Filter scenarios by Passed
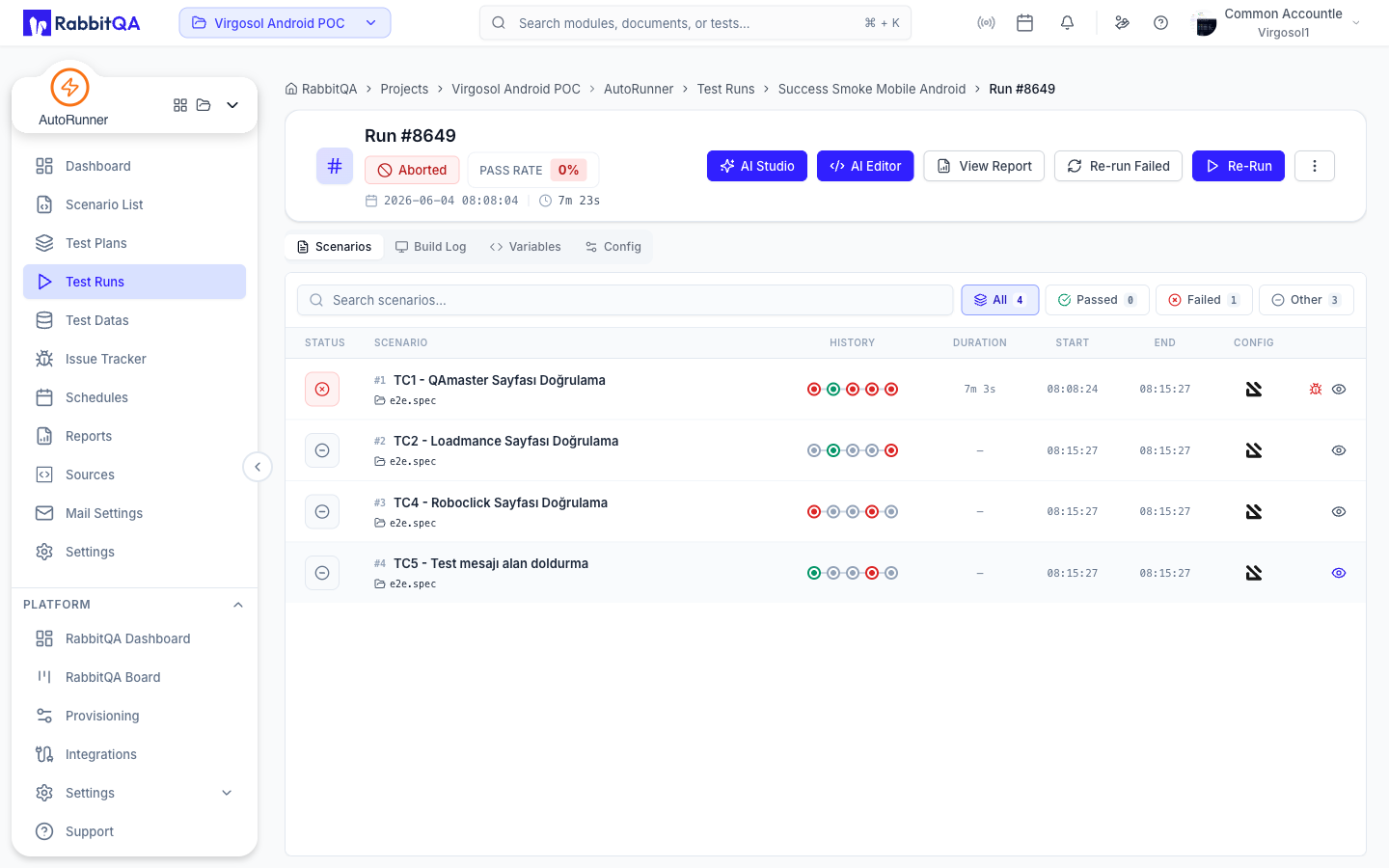The image size is (1389, 868). (x=1098, y=300)
